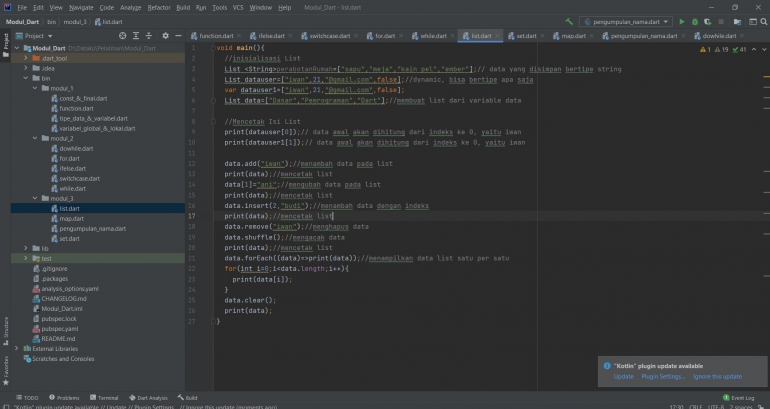Open Problems tool window
This screenshot has height=409, width=770.
pos(64,398)
